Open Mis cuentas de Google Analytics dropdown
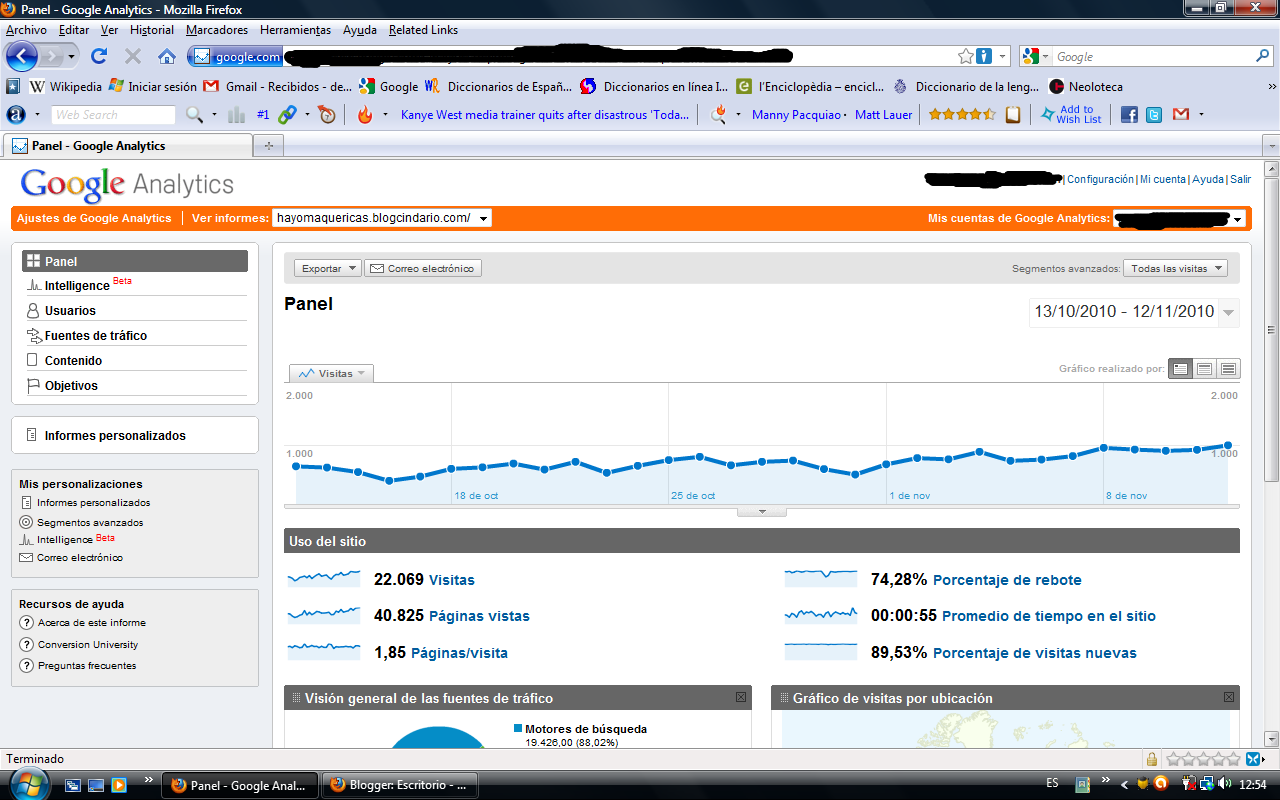 click(x=1179, y=219)
